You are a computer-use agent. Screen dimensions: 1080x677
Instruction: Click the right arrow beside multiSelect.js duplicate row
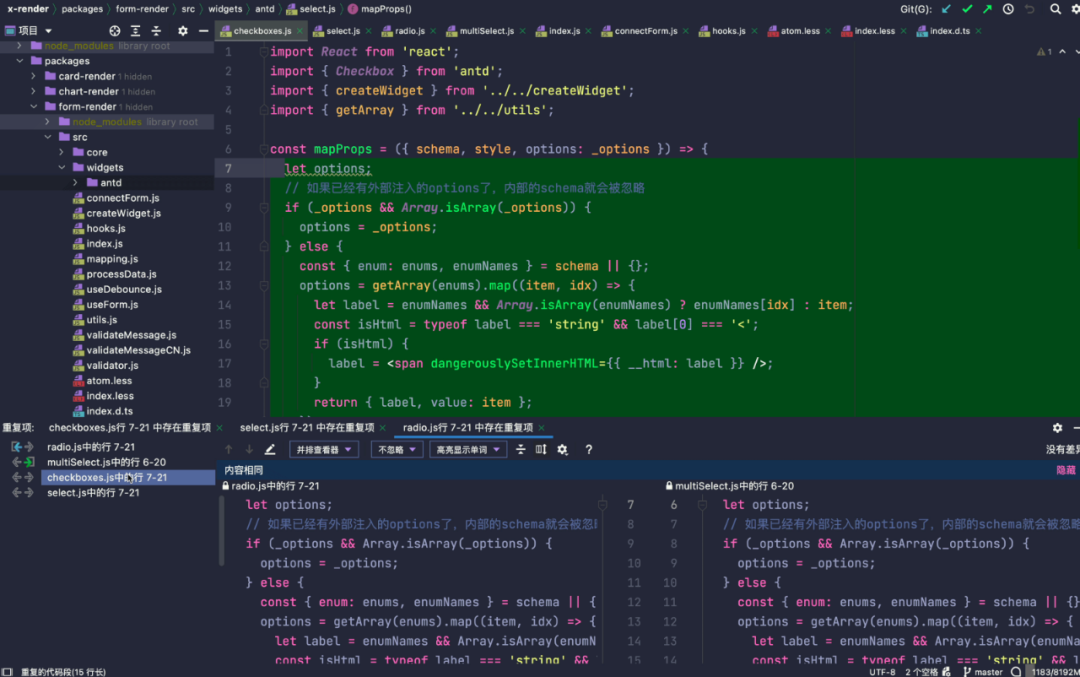[29, 462]
